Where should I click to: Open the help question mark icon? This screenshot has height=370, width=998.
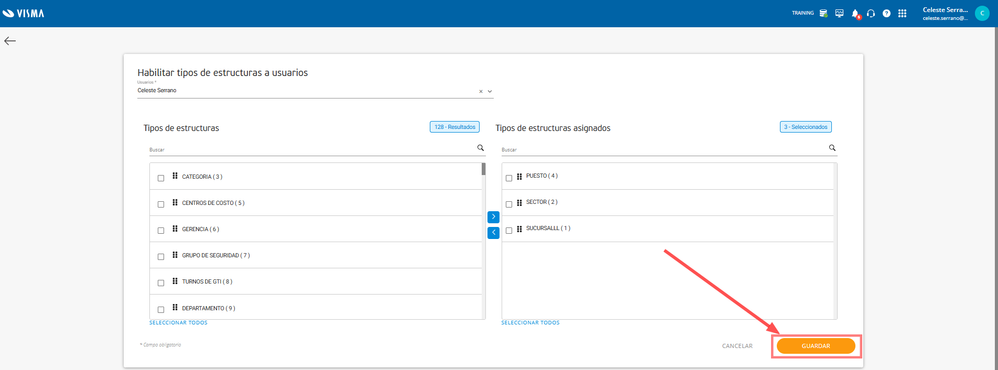pos(887,13)
